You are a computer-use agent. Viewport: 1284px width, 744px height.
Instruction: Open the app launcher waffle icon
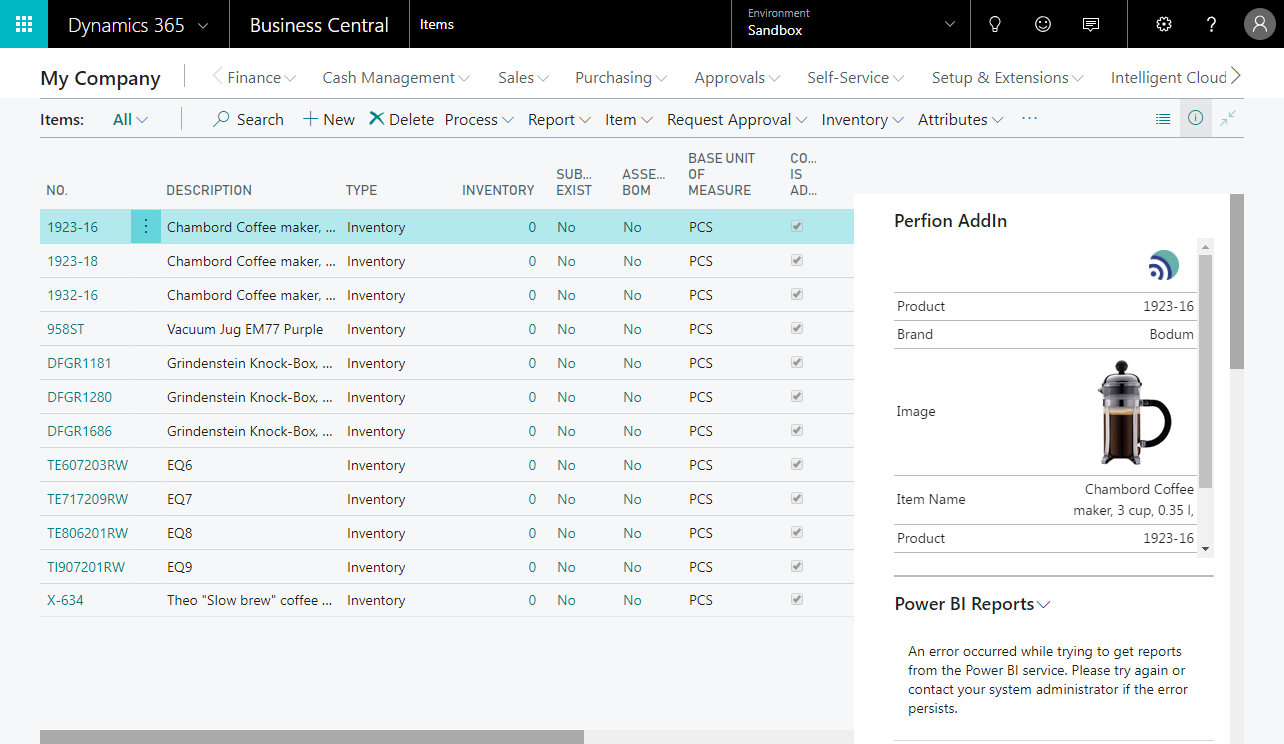[x=24, y=24]
